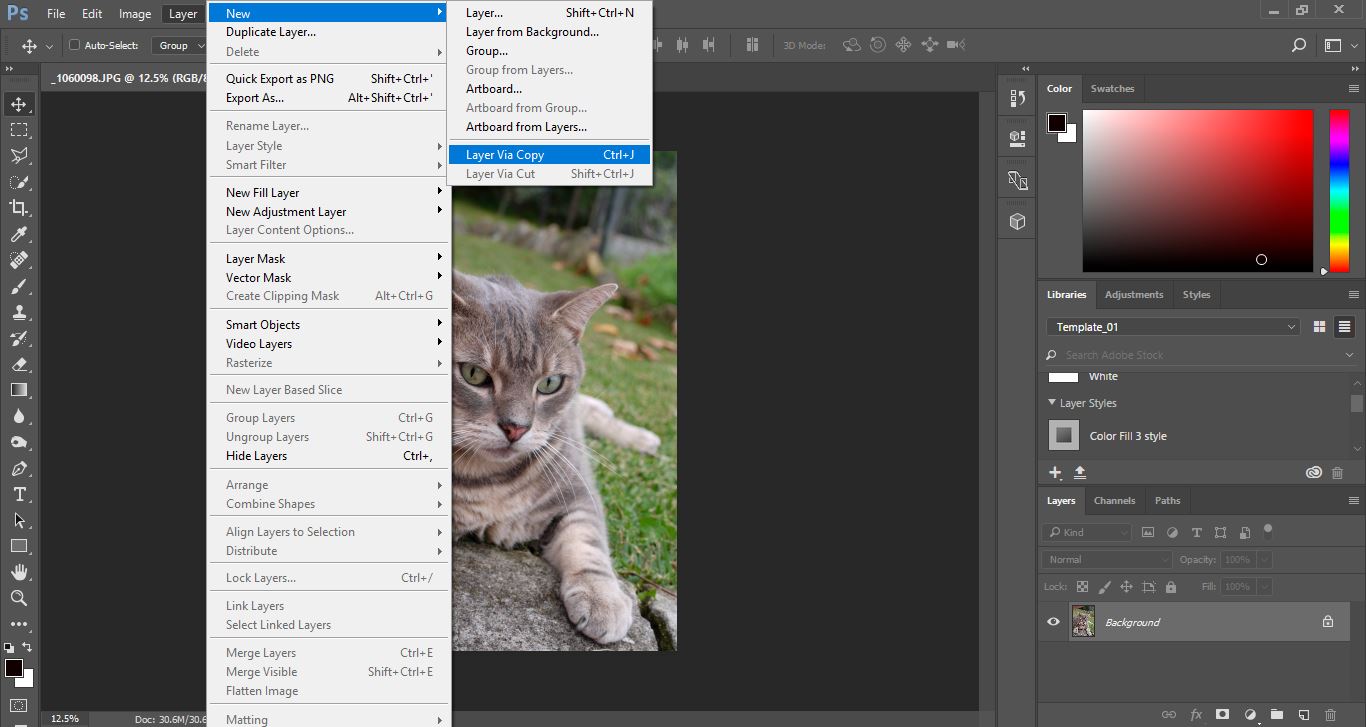The width and height of the screenshot is (1366, 727).
Task: Toggle the layer filter on/off switch
Action: pos(1268,530)
